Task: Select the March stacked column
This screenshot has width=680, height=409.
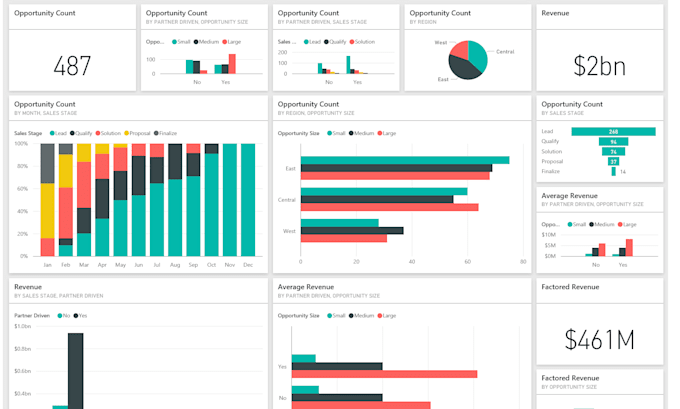Action: point(84,200)
